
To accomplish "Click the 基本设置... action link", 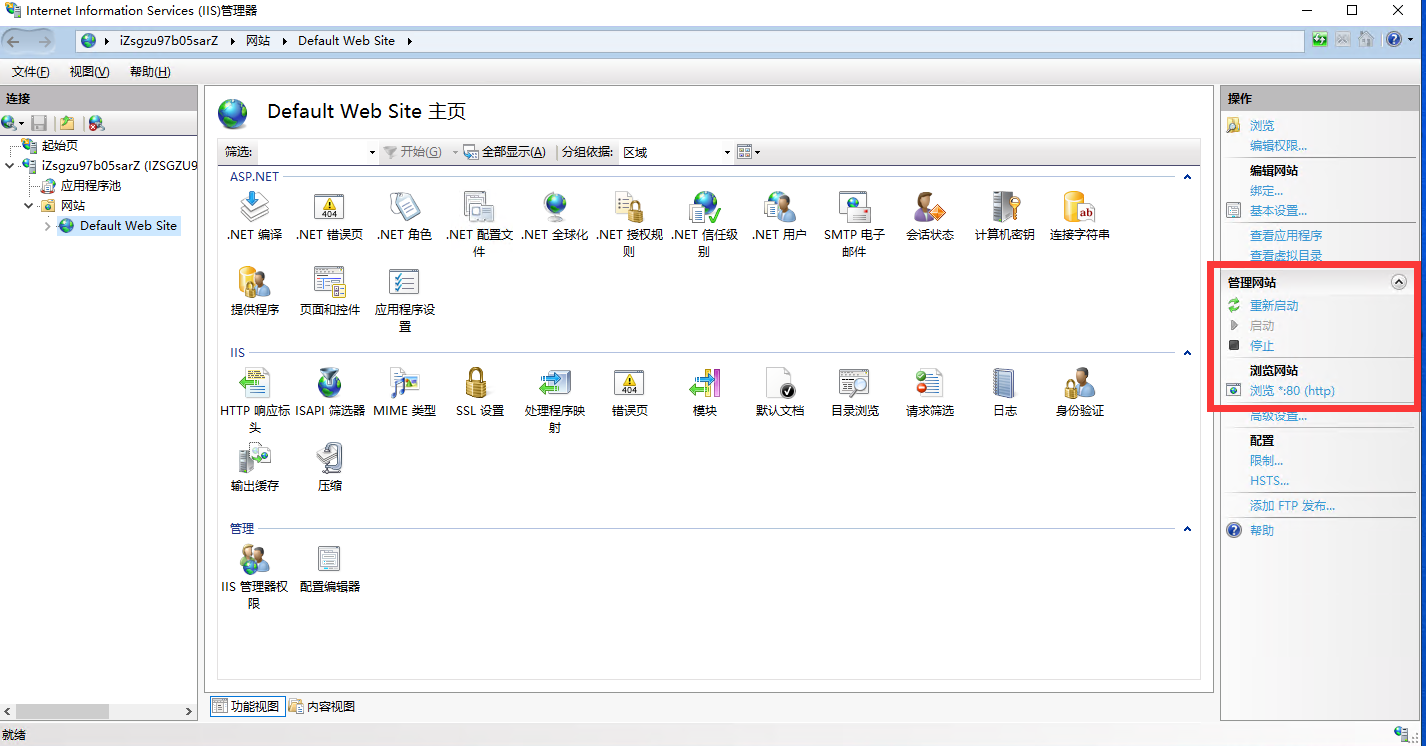I will [1278, 211].
